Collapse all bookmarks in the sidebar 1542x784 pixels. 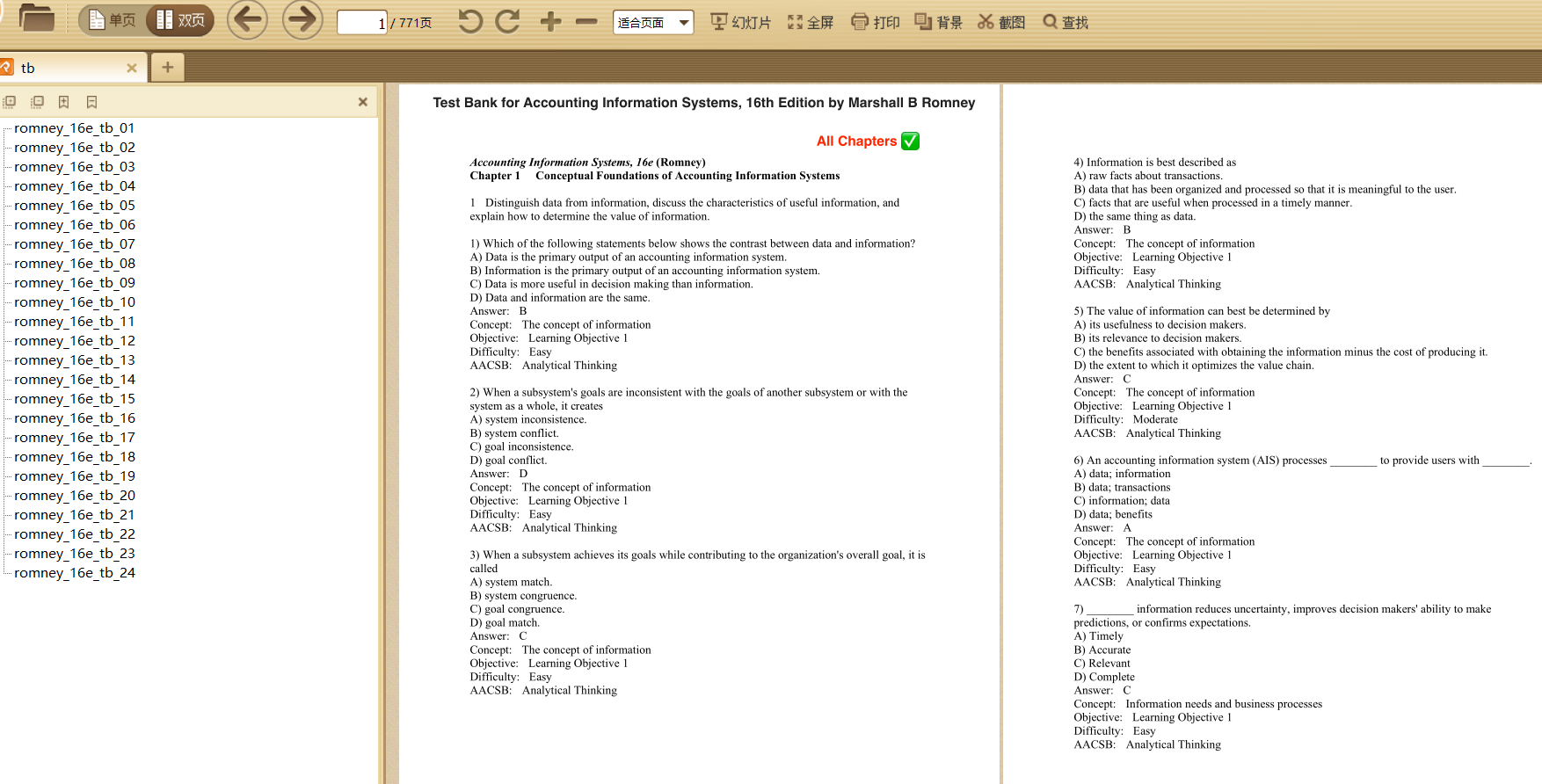(x=37, y=102)
